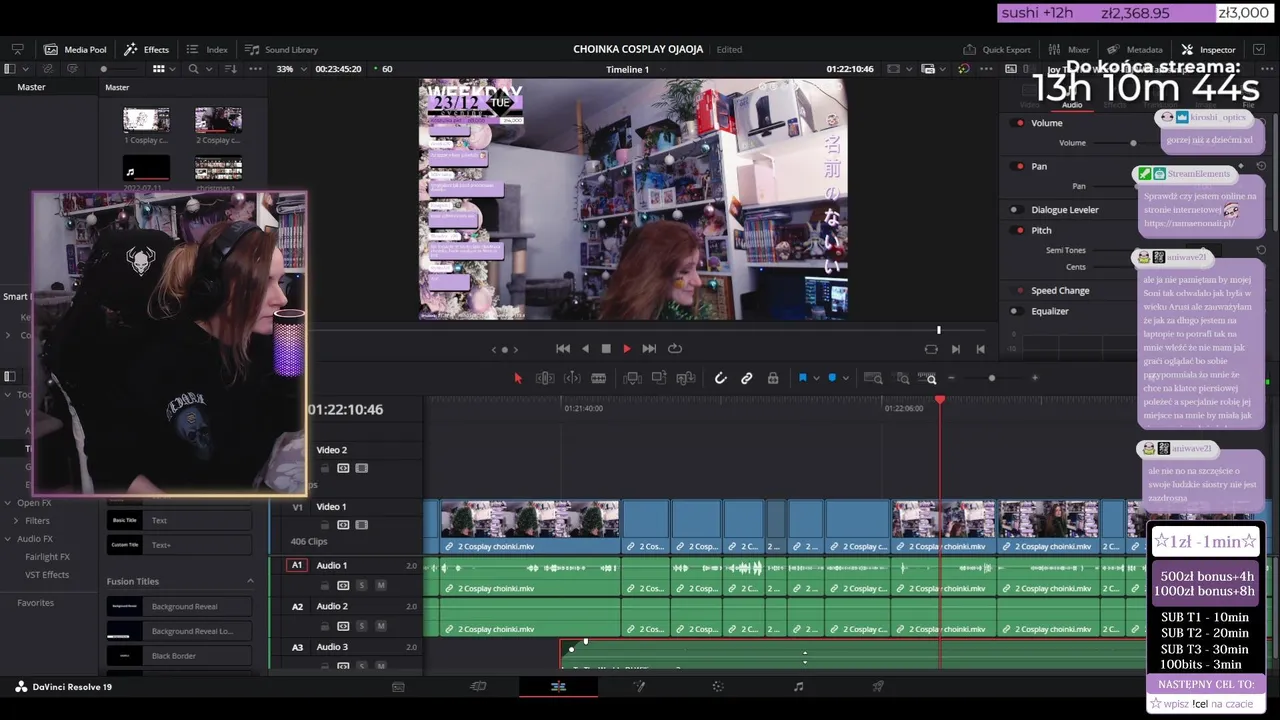Play timeline in reverse
This screenshot has height=720, width=1280.
point(585,348)
